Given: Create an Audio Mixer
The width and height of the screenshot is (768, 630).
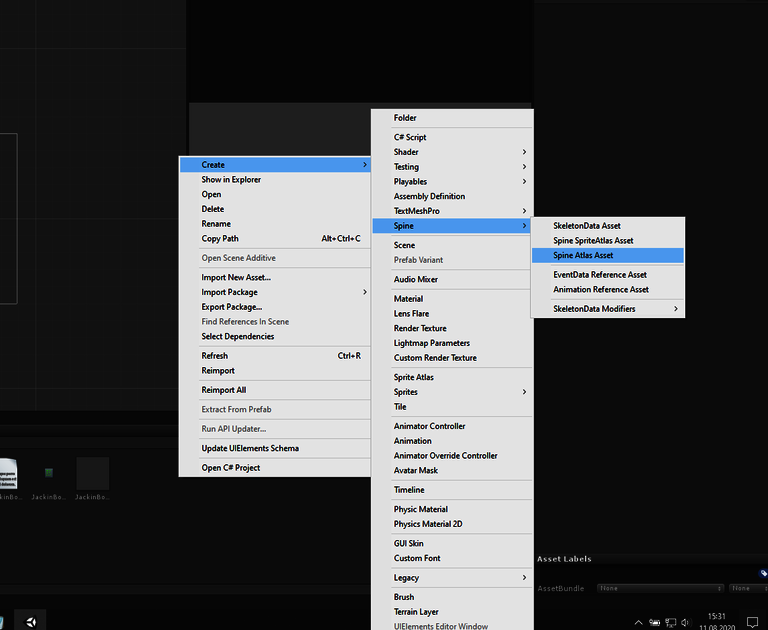Looking at the screenshot, I should coord(452,279).
